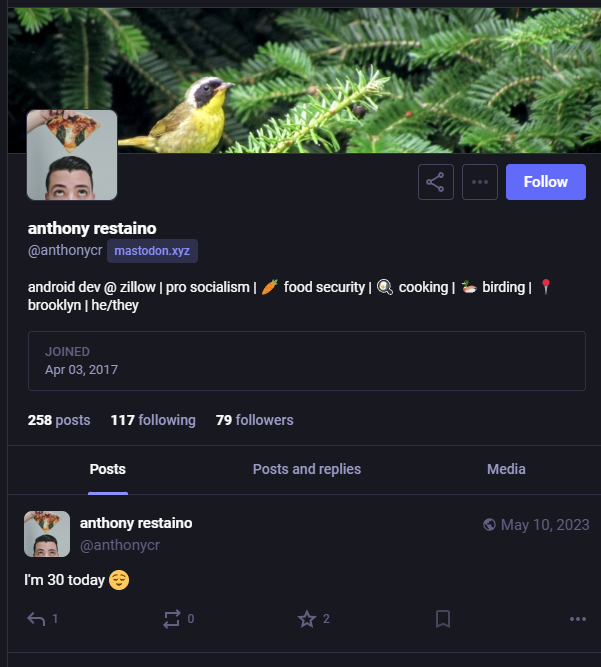The width and height of the screenshot is (601, 667).
Task: Select the Posts tab
Action: 108,469
